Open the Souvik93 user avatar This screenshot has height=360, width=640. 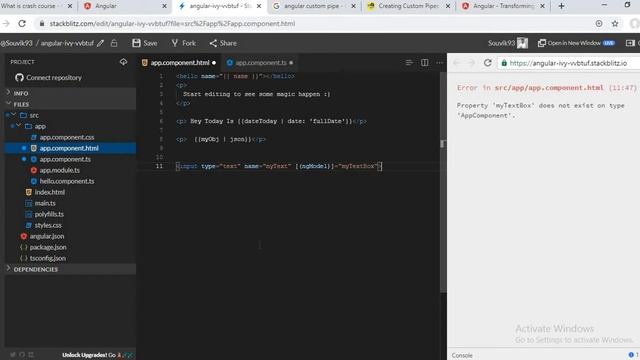pyautogui.click(x=522, y=43)
